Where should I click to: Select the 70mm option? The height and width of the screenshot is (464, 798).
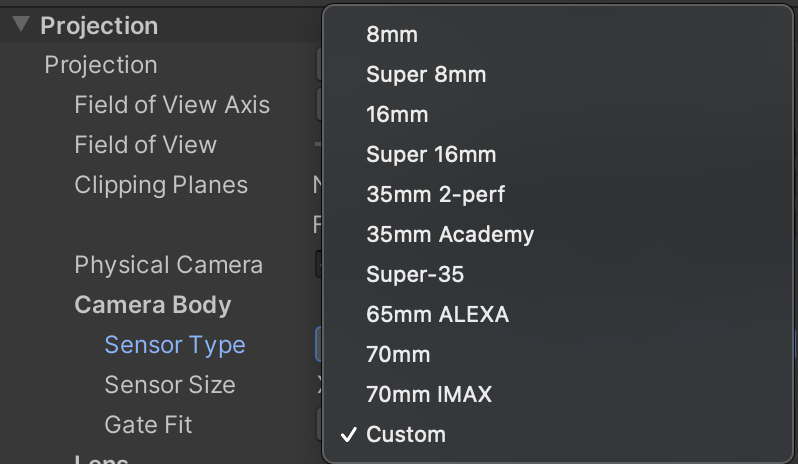398,355
